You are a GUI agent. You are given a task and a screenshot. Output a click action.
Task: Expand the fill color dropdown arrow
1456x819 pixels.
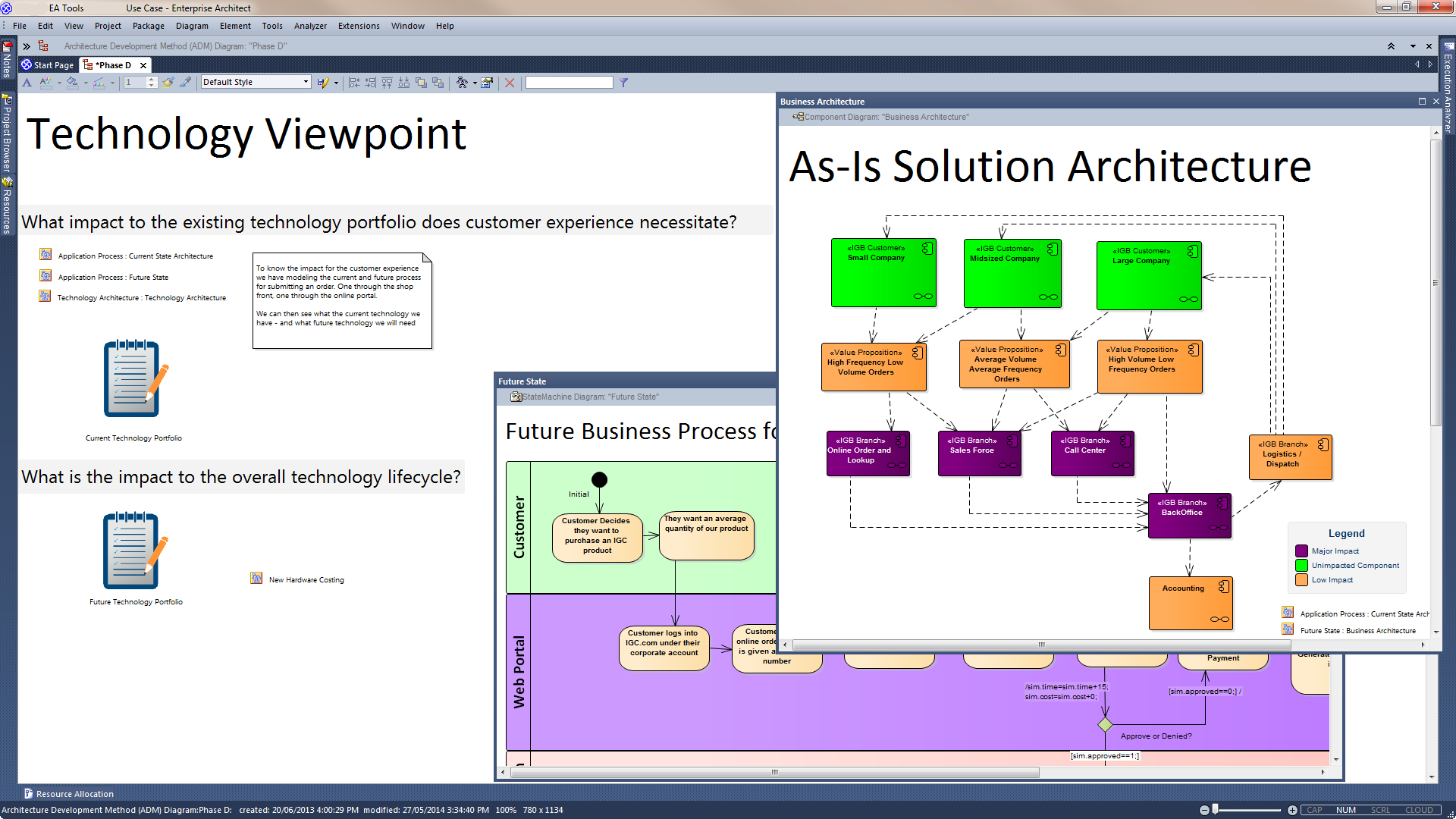pos(86,83)
